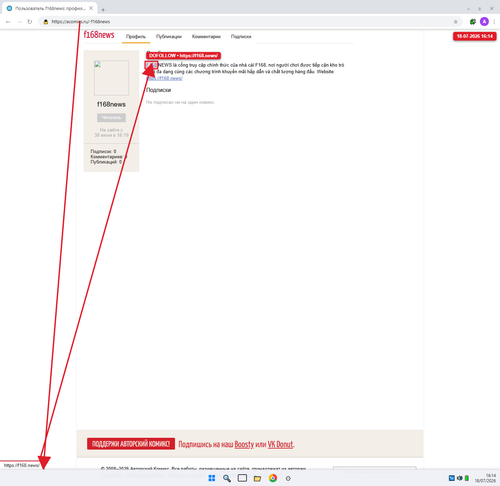The image size is (500, 486).
Task: Click the volume speaker tray icon
Action: tap(459, 478)
